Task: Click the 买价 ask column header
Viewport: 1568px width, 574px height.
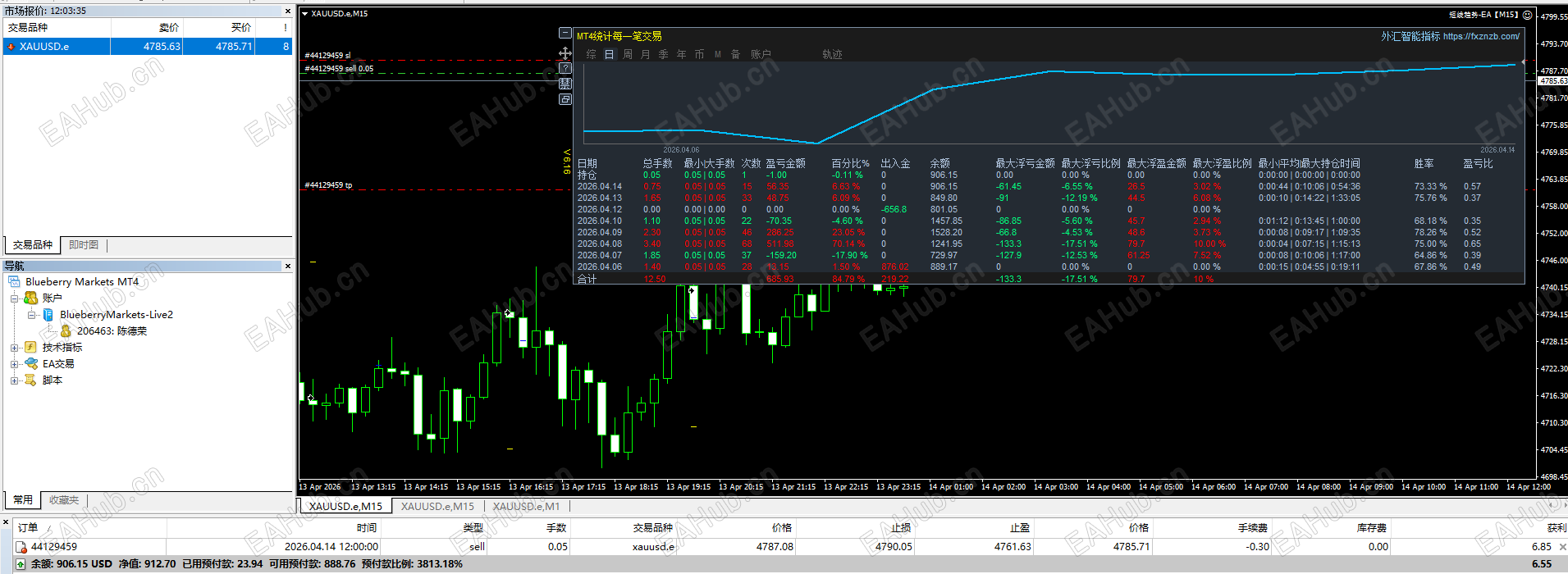Action: [241, 27]
